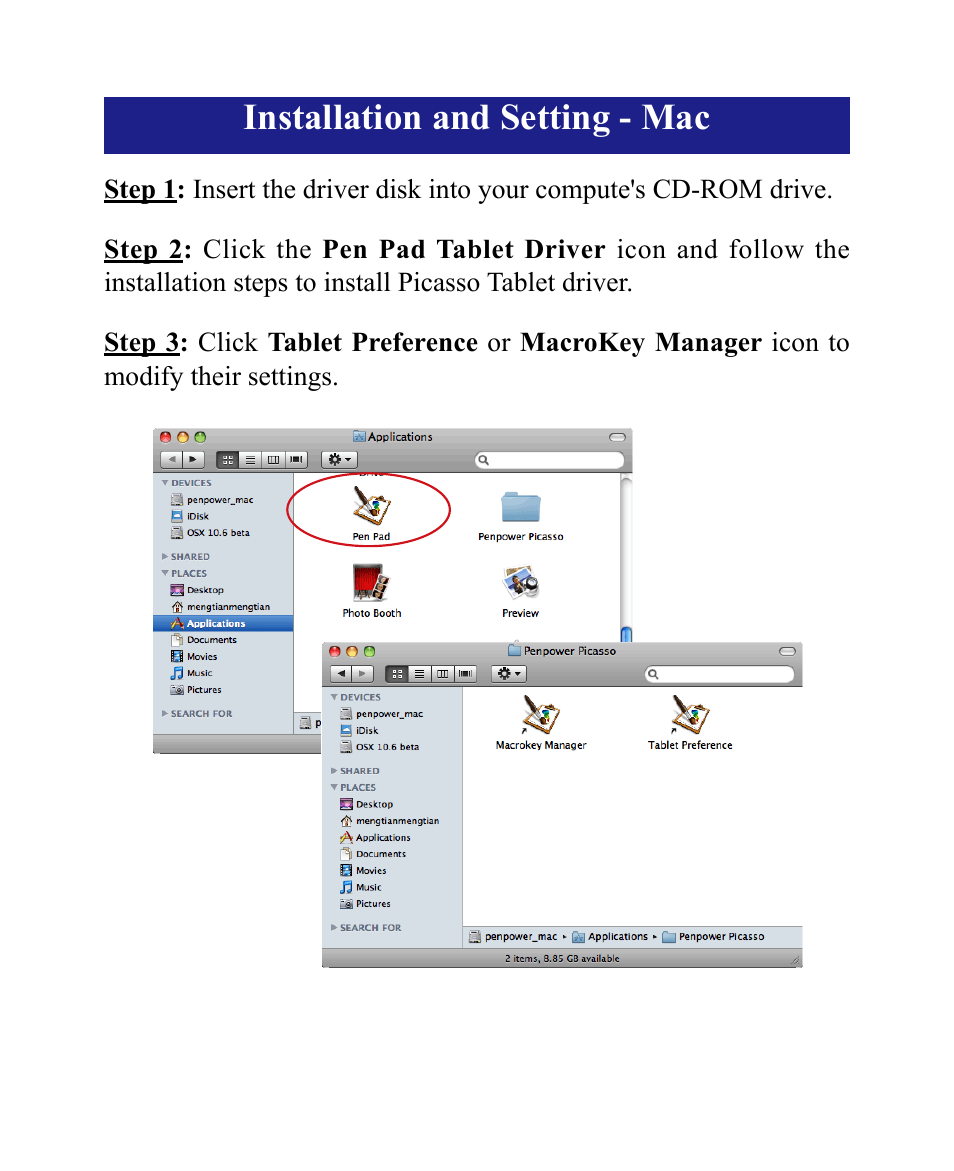
Task: Select penpower_mac in Penpower Picasso sidebar
Action: point(392,714)
